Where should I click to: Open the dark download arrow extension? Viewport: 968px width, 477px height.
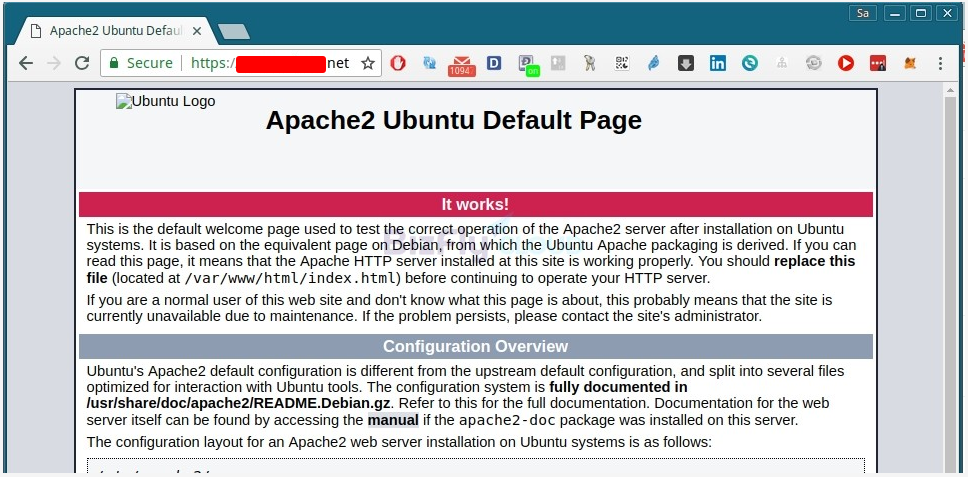tap(686, 63)
